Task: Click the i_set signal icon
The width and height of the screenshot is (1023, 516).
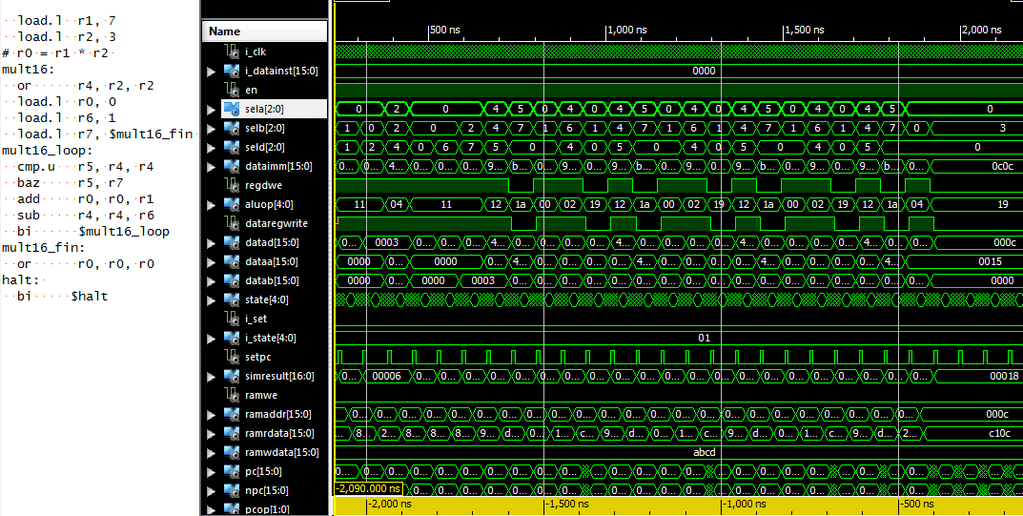Action: click(x=231, y=319)
